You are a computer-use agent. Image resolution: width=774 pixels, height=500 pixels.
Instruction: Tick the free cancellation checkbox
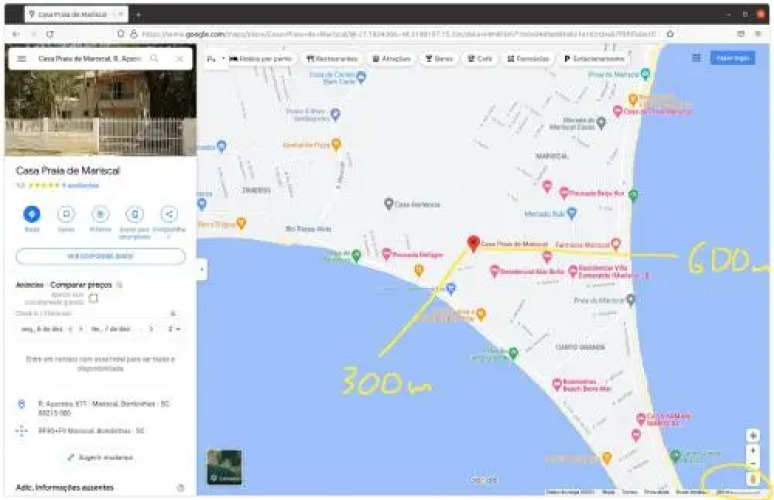pos(93,298)
